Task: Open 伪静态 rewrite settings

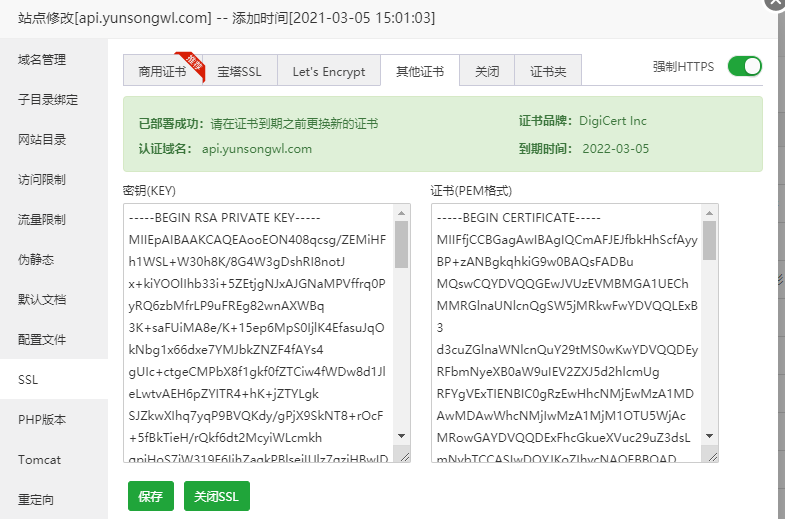Action: coord(36,260)
